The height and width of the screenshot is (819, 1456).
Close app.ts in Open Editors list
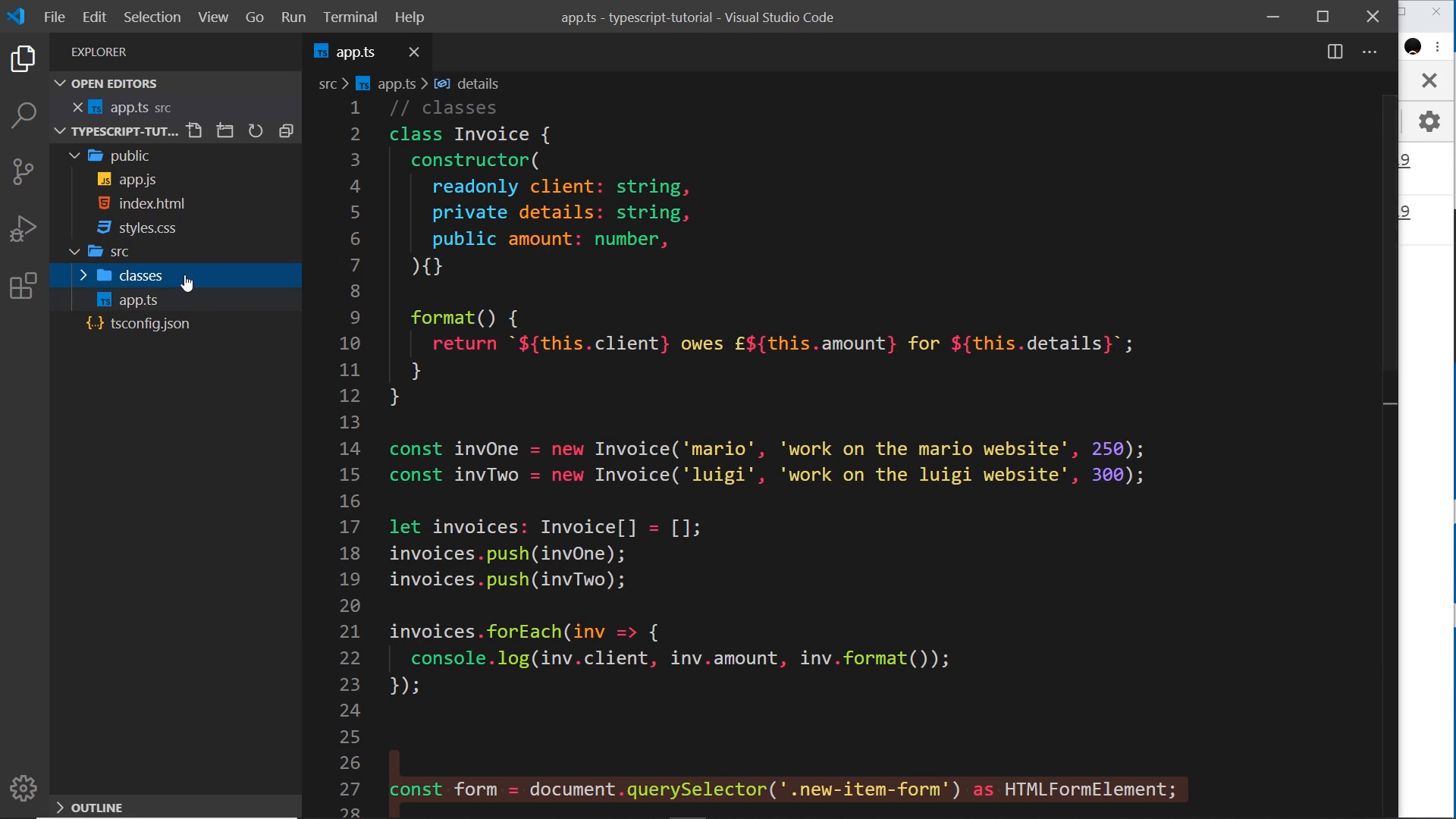pos(77,108)
